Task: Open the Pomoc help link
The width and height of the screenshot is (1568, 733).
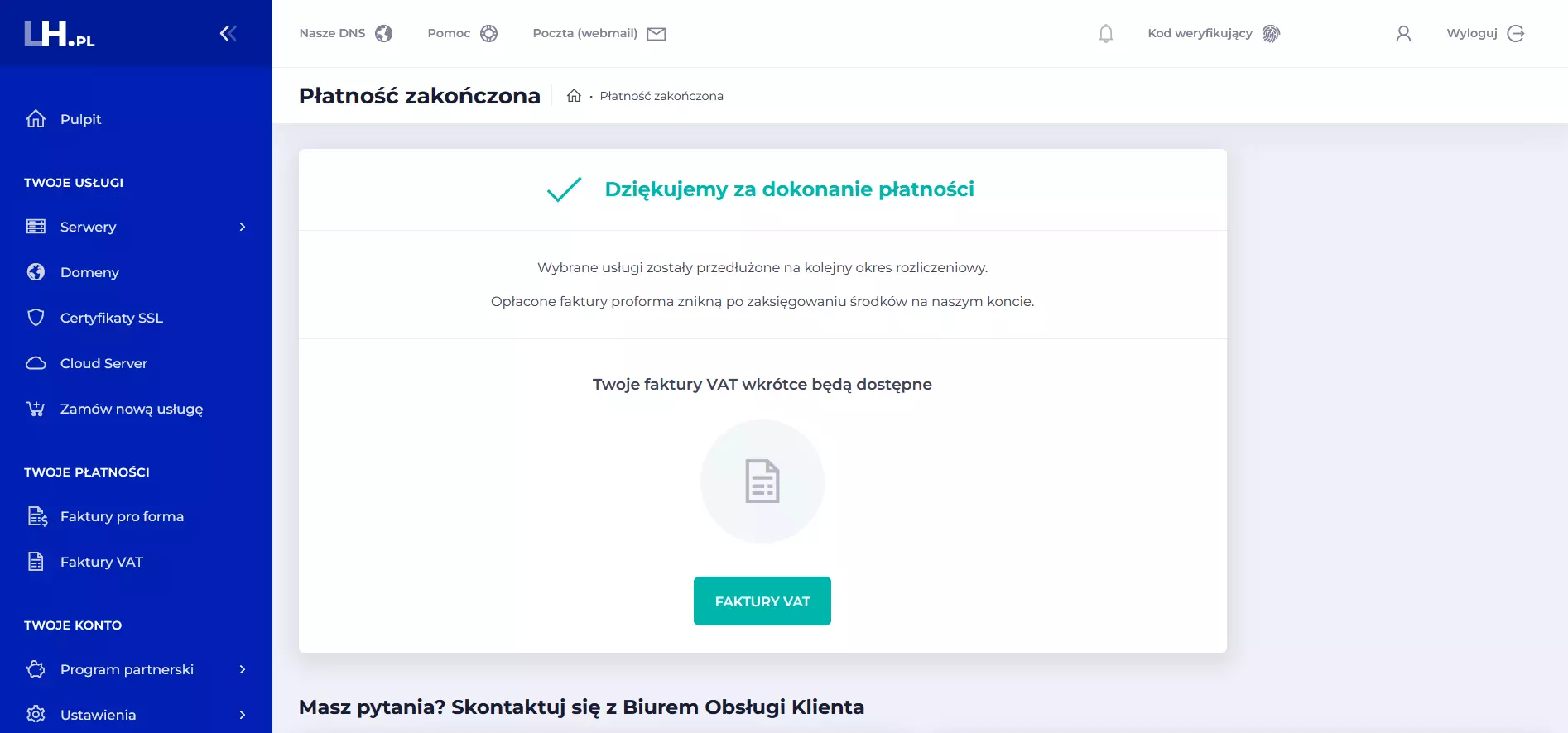Action: 449,33
